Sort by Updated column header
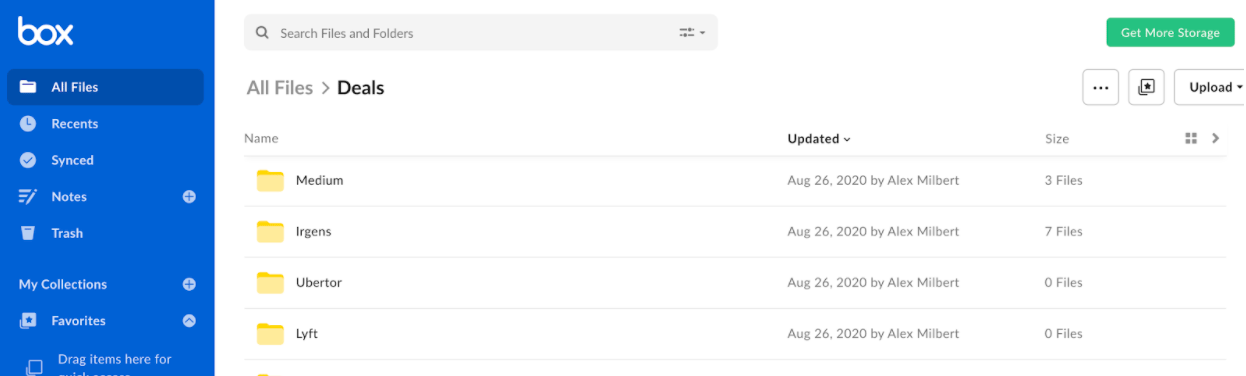 (819, 139)
